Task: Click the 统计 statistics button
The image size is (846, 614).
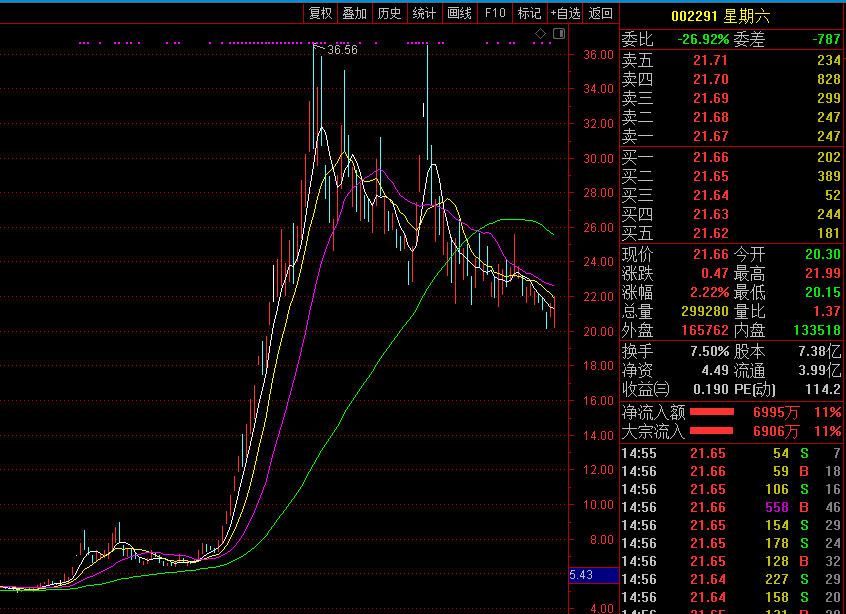Action: tap(424, 13)
